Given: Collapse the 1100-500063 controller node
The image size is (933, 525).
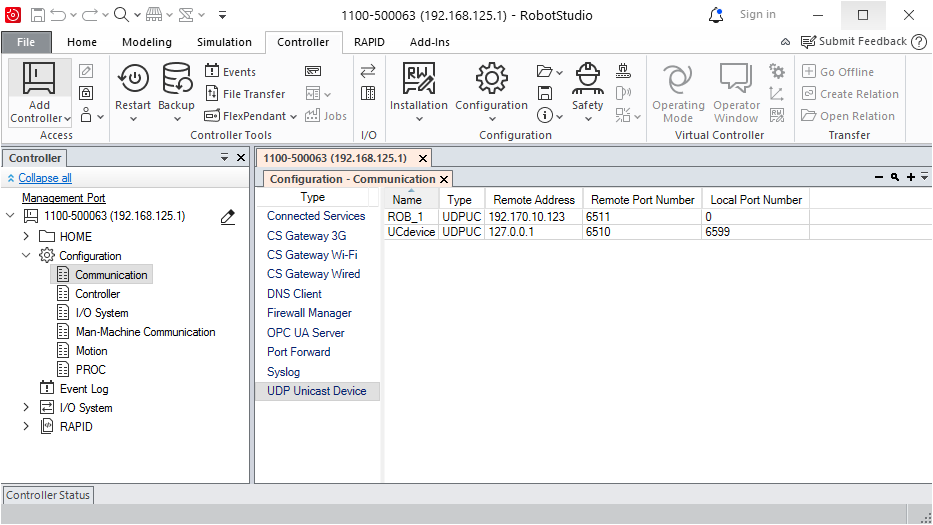Looking at the screenshot, I should [10, 215].
